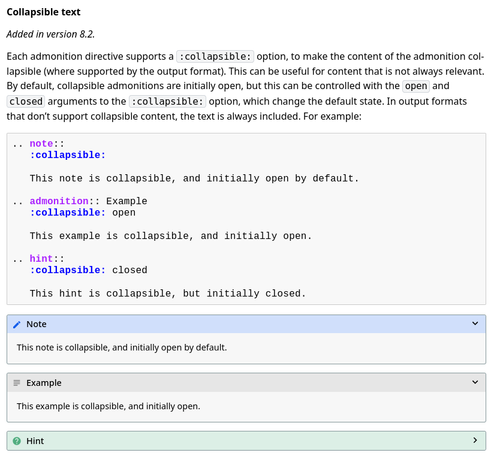Click ':collapsible: closed' line in code block
The image size is (503, 457).
point(88,270)
